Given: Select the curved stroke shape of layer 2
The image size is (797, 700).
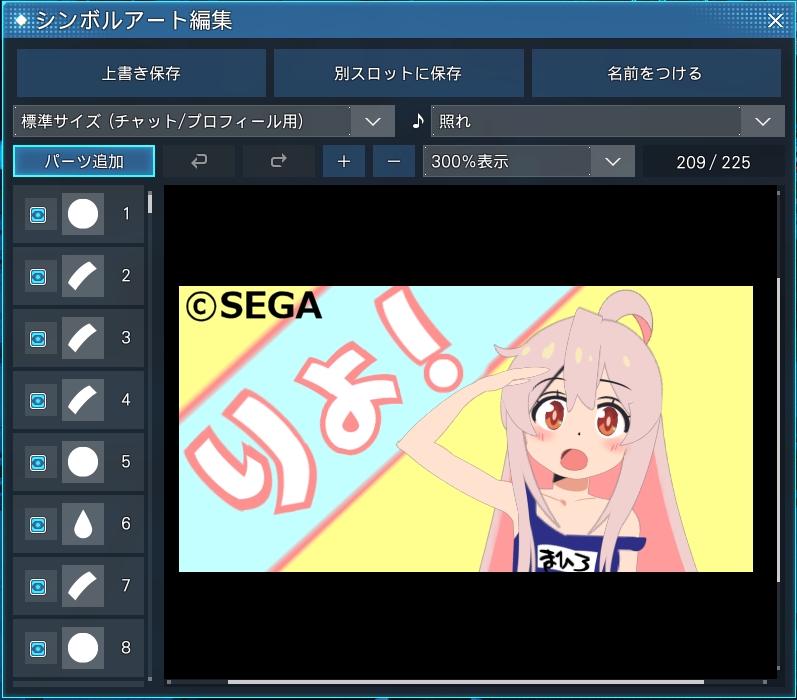Looking at the screenshot, I should [83, 276].
